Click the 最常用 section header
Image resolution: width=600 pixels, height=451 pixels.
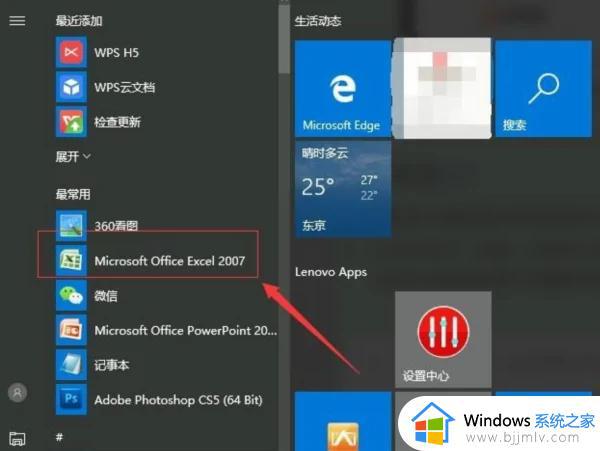pos(73,194)
